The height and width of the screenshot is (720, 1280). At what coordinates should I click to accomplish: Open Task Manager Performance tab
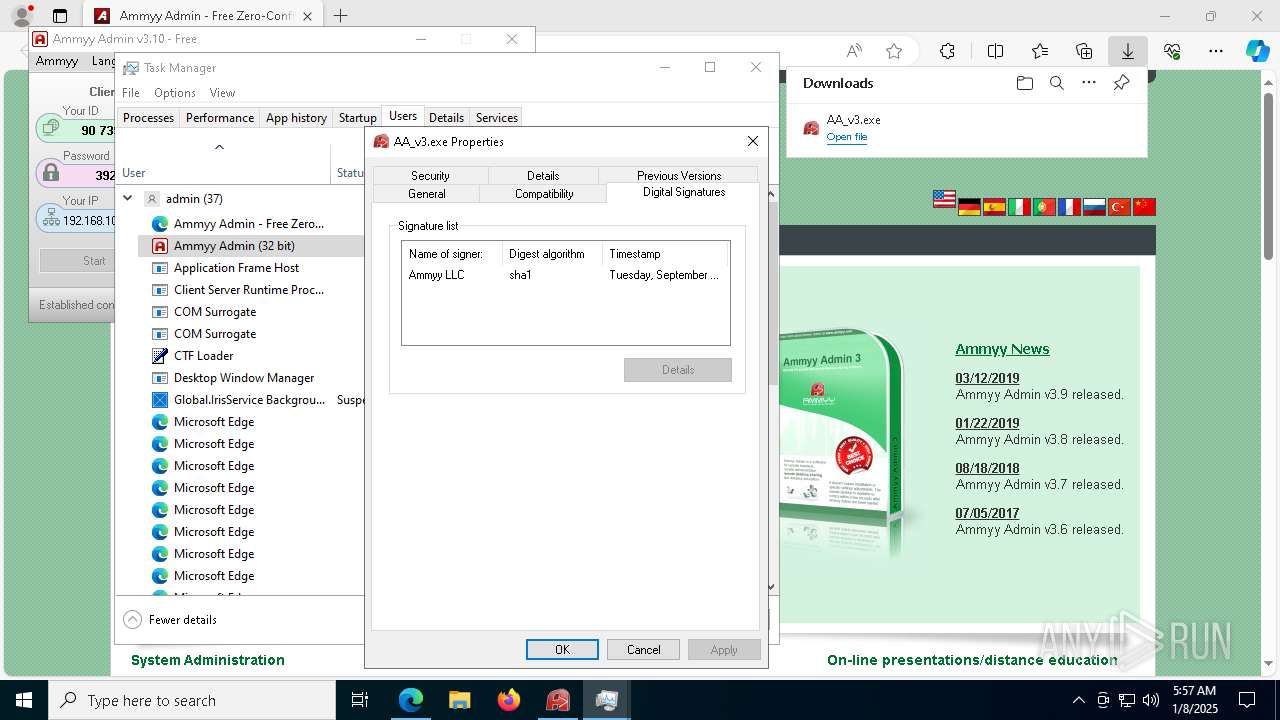[x=220, y=117]
